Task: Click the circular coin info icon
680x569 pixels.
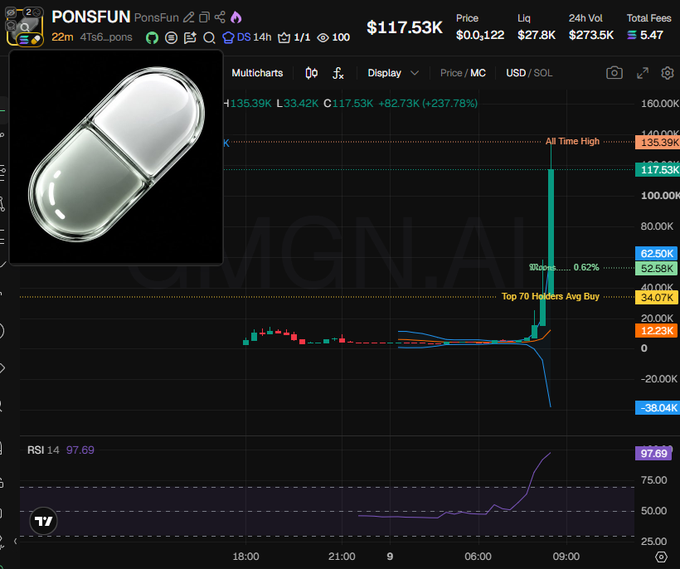Action: tap(171, 38)
